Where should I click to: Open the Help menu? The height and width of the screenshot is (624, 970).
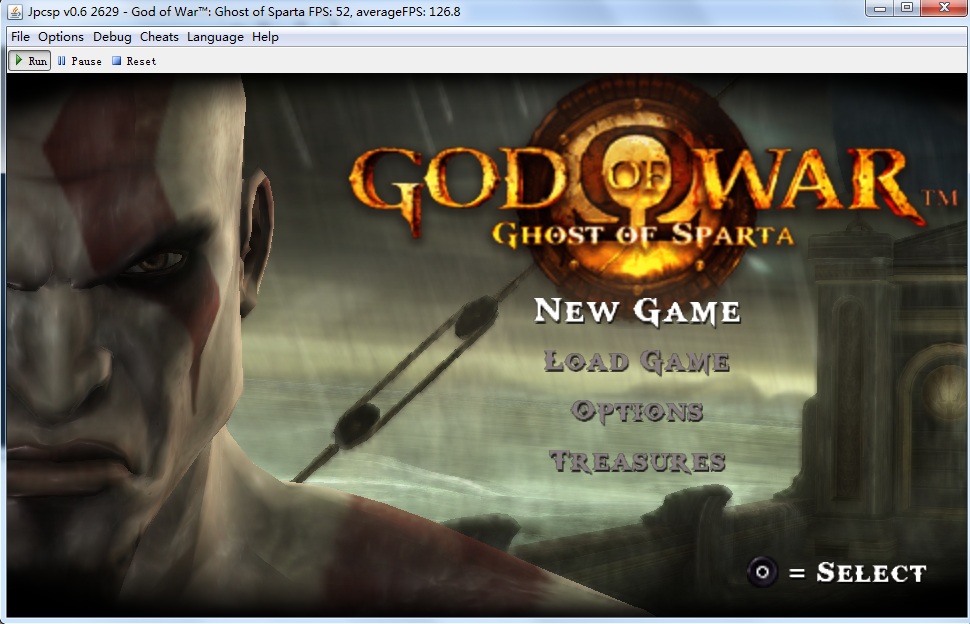point(265,37)
